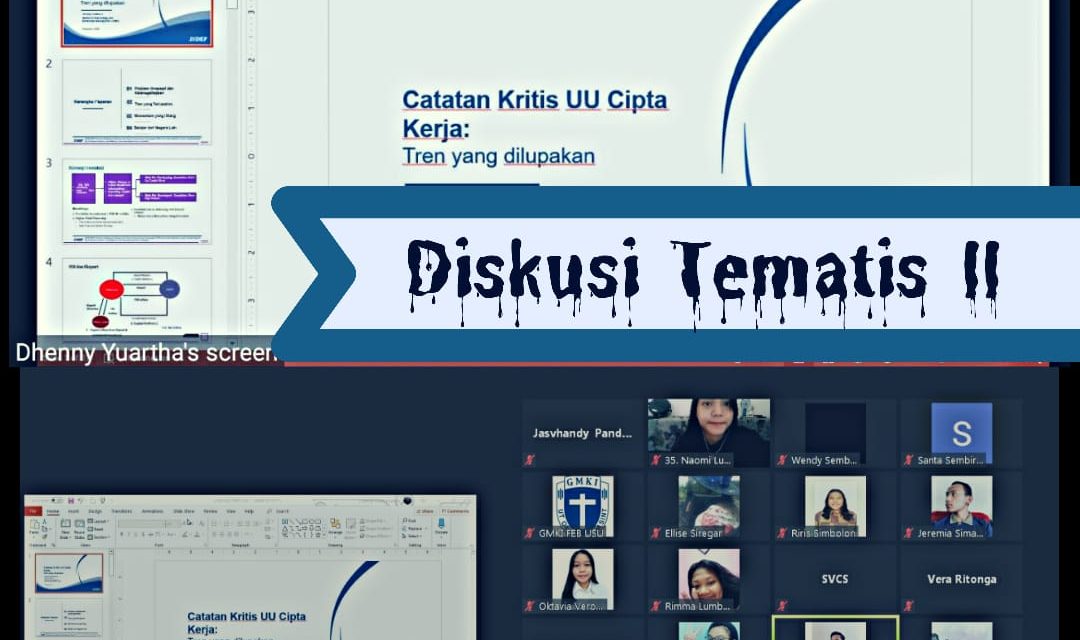Click the SVCS participant tile
The width and height of the screenshot is (1080, 640).
coord(835,579)
